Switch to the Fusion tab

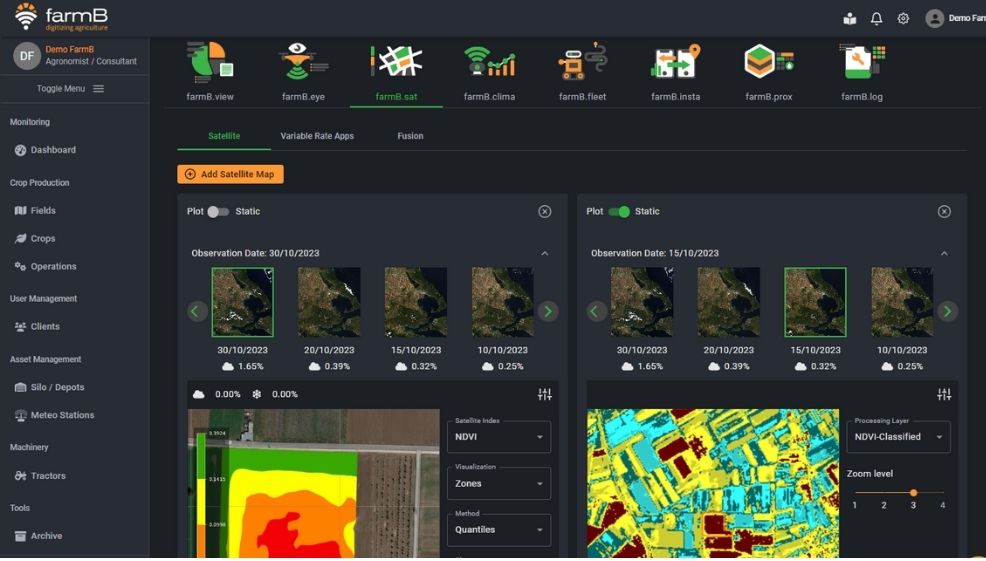point(410,136)
